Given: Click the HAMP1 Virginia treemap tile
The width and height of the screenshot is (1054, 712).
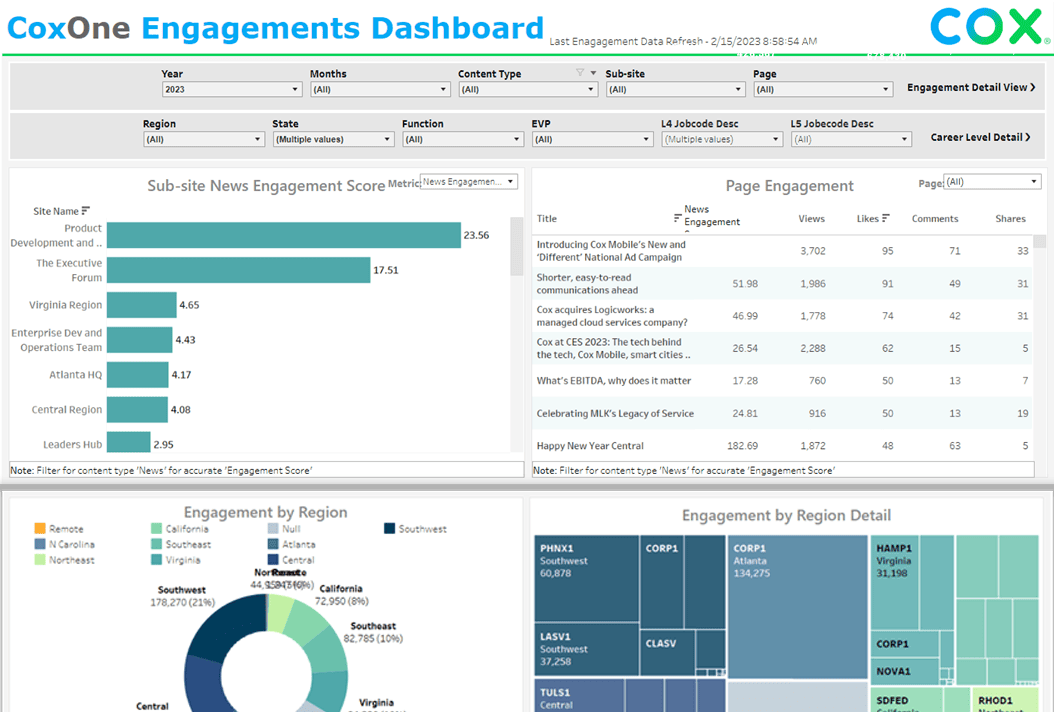Looking at the screenshot, I should 895,583.
